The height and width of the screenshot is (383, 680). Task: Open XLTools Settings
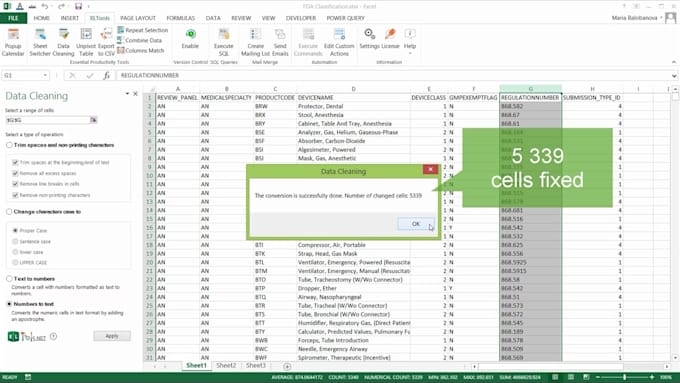(x=369, y=39)
